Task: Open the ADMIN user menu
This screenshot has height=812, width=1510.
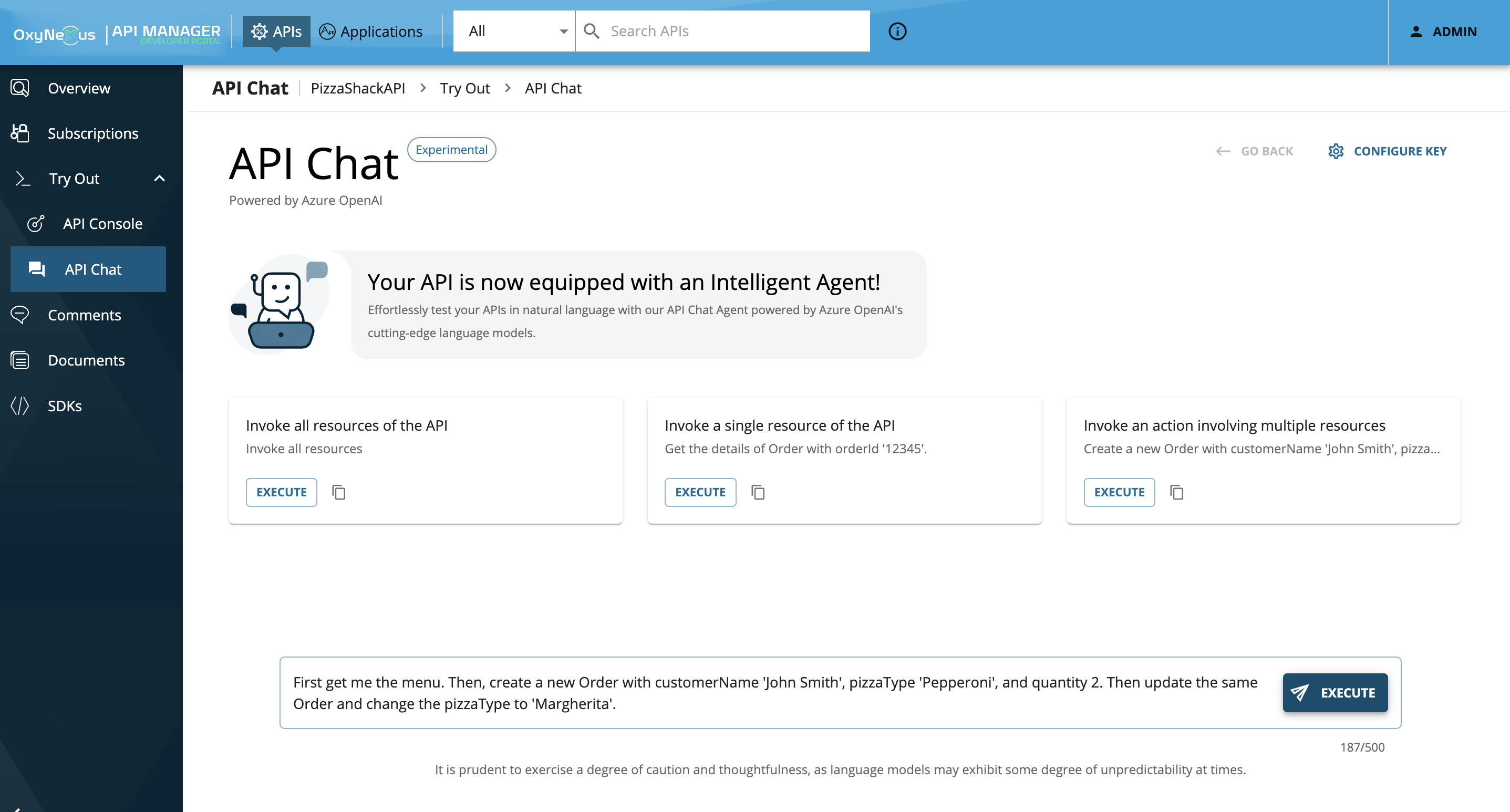Action: coord(1443,32)
